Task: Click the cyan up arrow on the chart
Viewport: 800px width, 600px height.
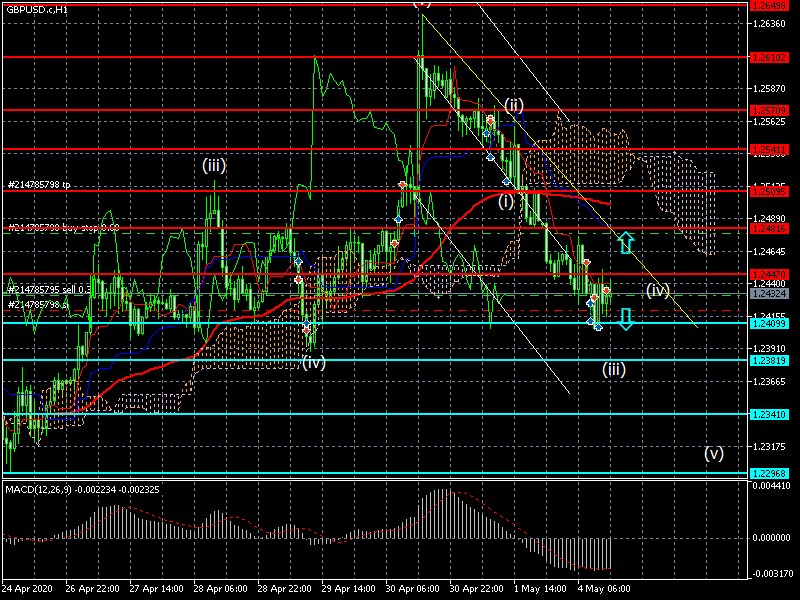Action: pyautogui.click(x=625, y=241)
